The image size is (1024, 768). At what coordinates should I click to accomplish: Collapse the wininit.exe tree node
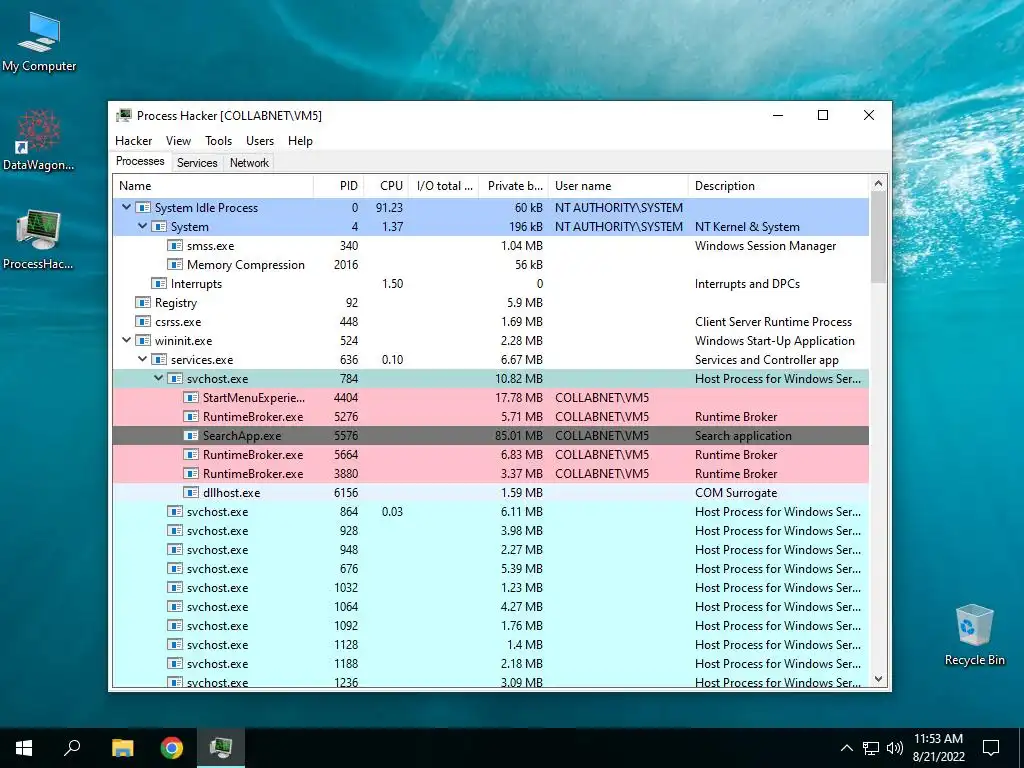(127, 340)
